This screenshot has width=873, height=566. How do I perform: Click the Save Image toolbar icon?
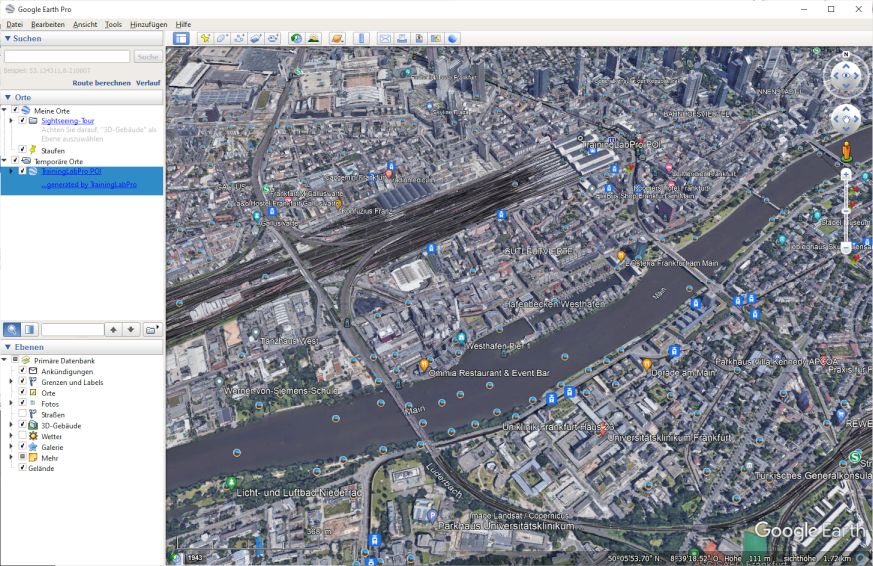coord(419,38)
